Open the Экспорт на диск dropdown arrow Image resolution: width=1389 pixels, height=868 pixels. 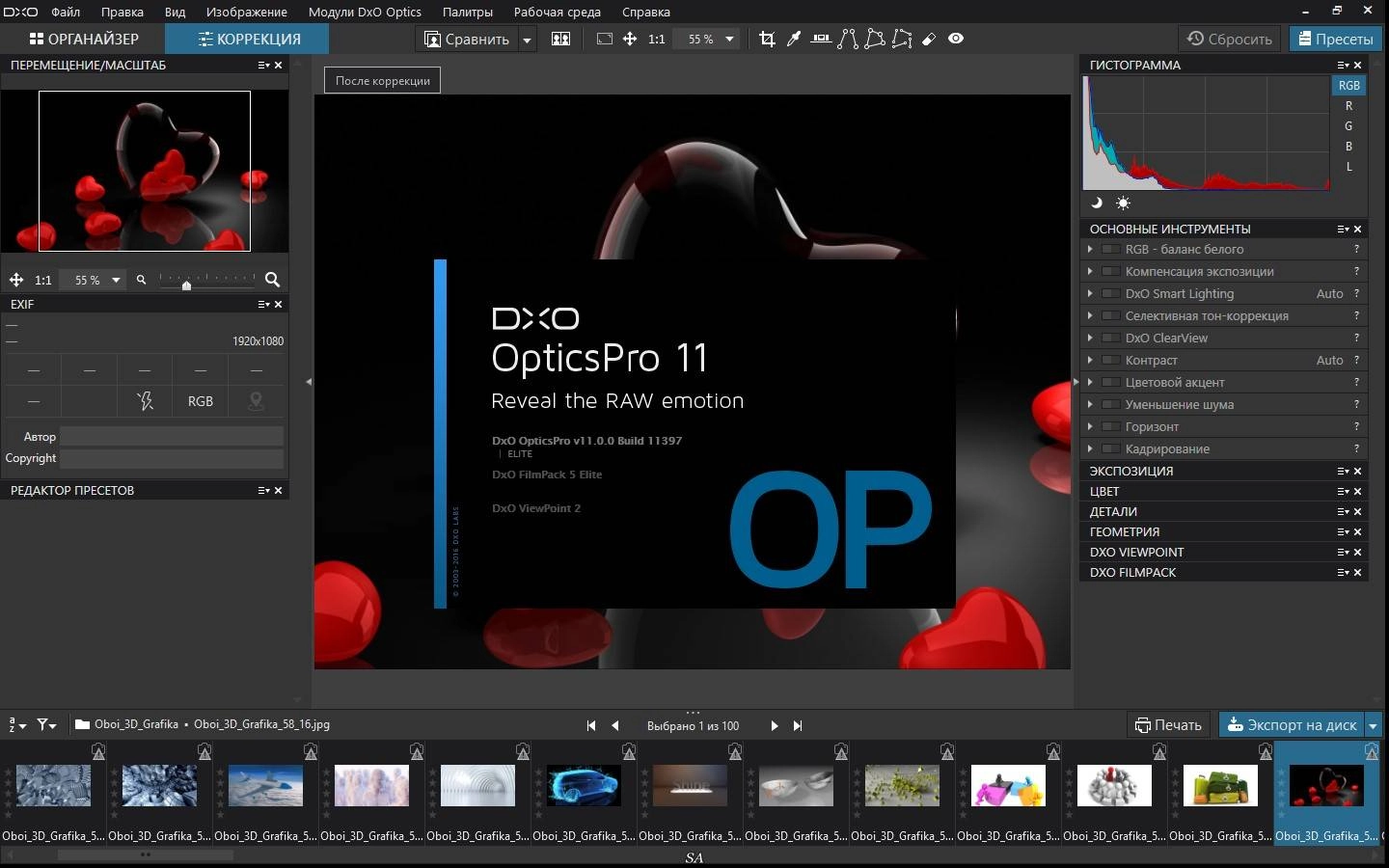1374,725
